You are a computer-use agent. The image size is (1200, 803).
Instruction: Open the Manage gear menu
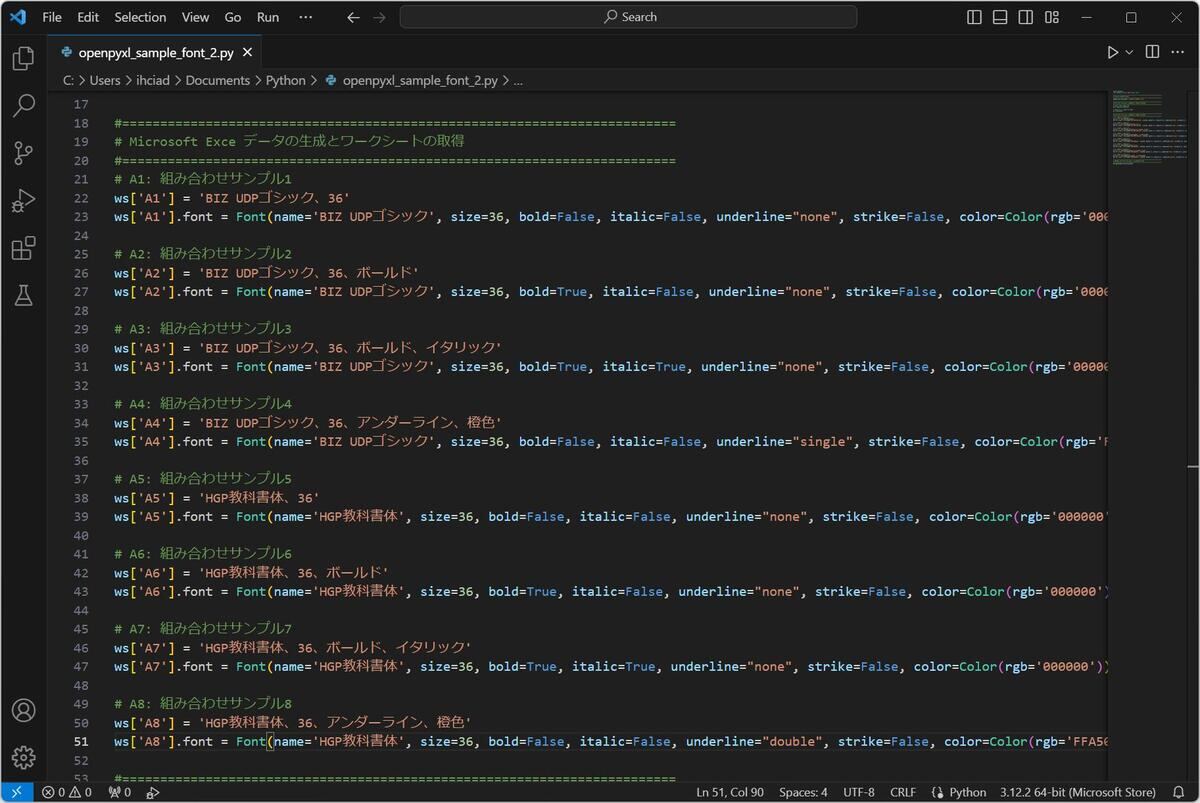[23, 757]
